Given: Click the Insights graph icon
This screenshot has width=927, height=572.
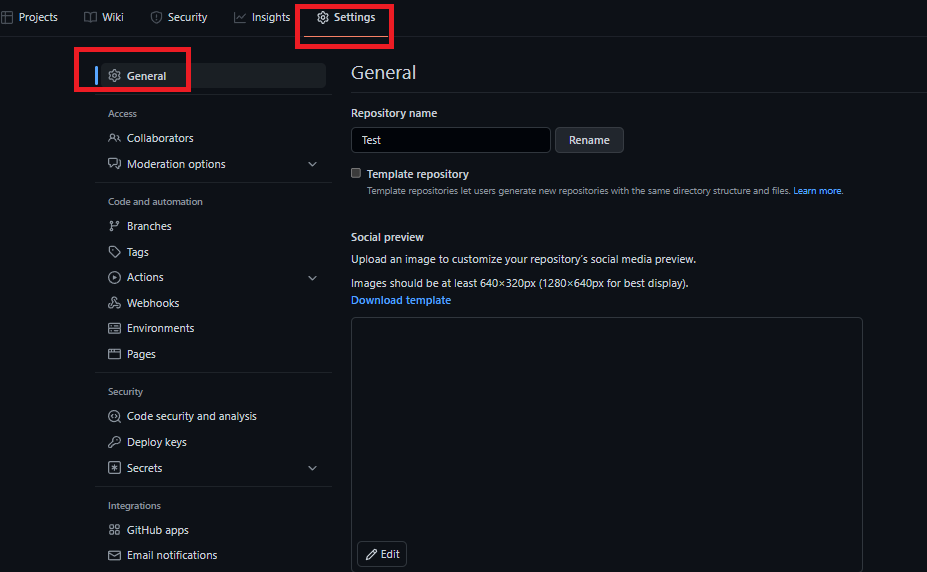Looking at the screenshot, I should (x=239, y=18).
